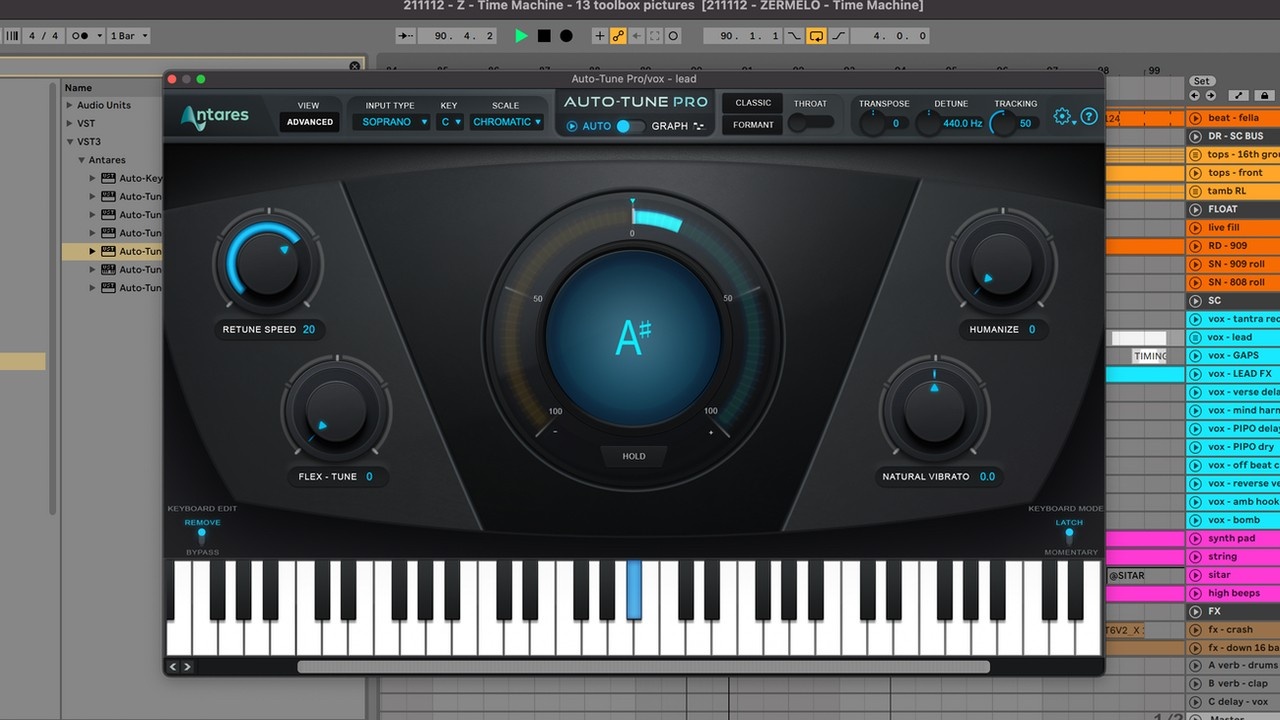Click the Set locator button
The image size is (1280, 720).
click(x=1201, y=81)
